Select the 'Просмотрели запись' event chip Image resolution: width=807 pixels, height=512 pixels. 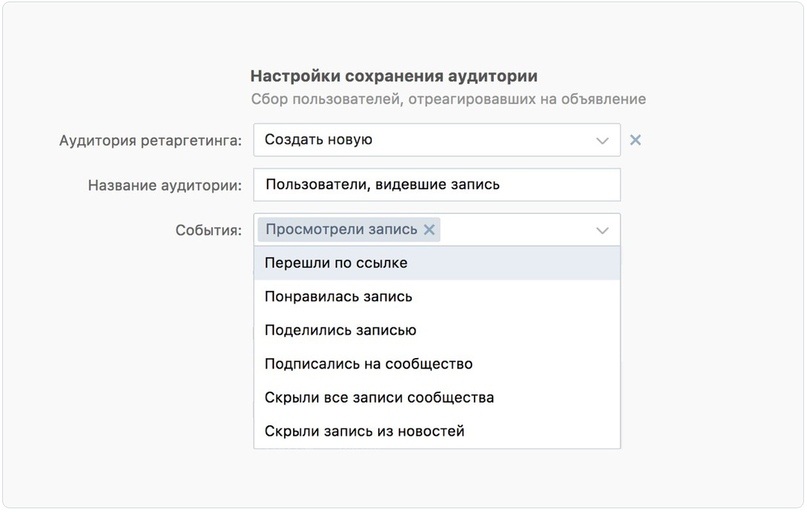pyautogui.click(x=341, y=230)
